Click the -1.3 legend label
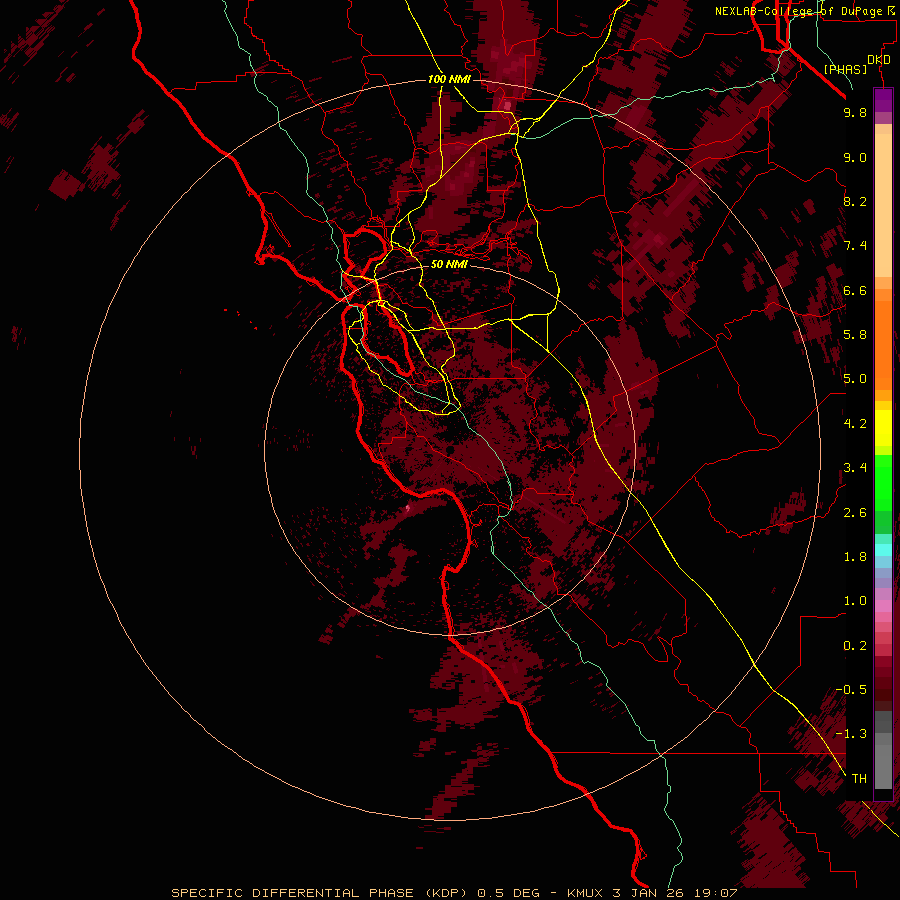This screenshot has width=900, height=900. 851,734
